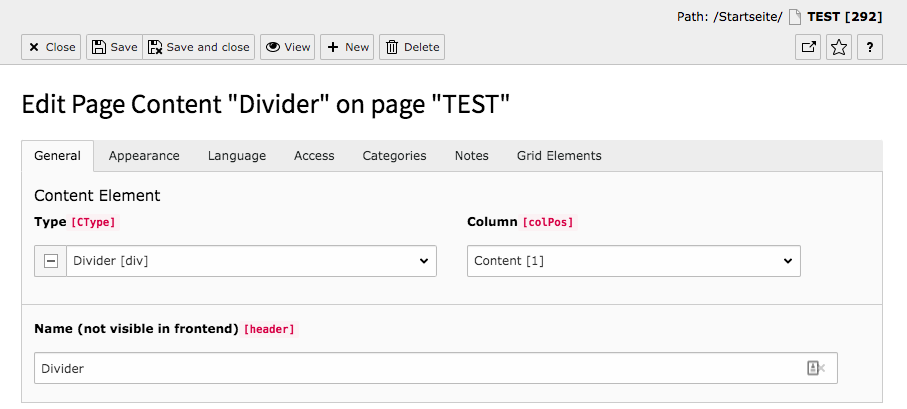The height and width of the screenshot is (409, 907).
Task: Create a New content element
Action: pyautogui.click(x=347, y=47)
